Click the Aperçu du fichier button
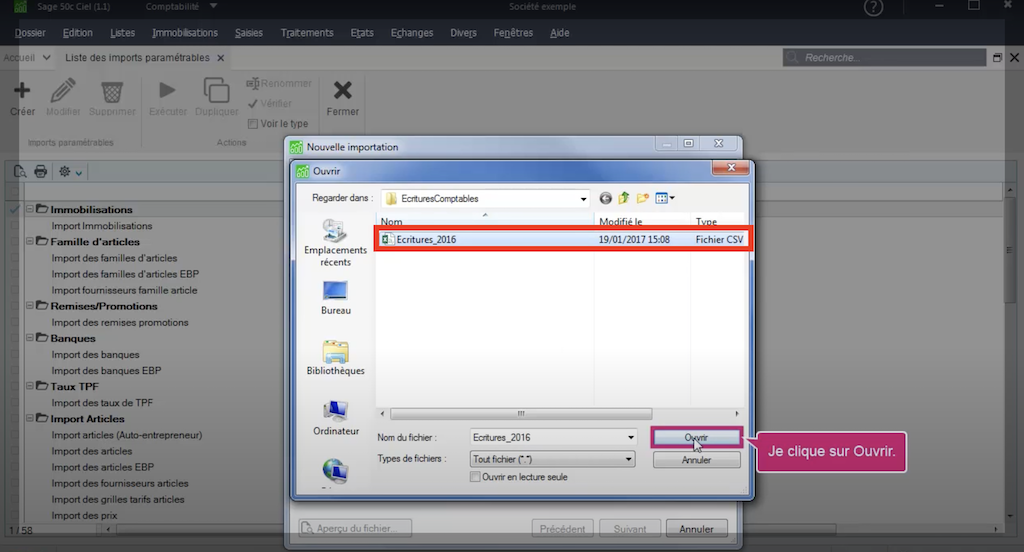This screenshot has height=552, width=1024. pos(355,528)
